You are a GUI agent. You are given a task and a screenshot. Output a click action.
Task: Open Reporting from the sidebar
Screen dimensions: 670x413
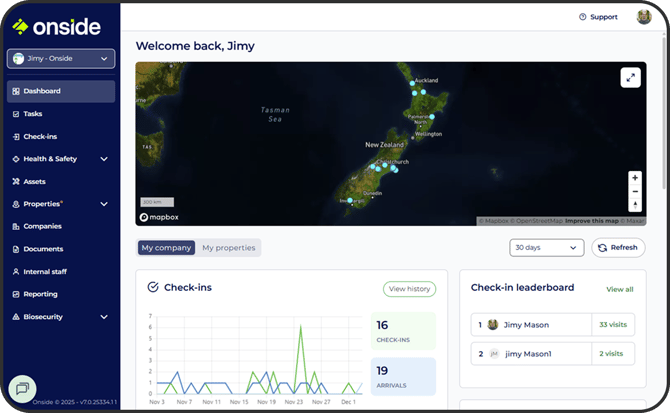tap(40, 294)
